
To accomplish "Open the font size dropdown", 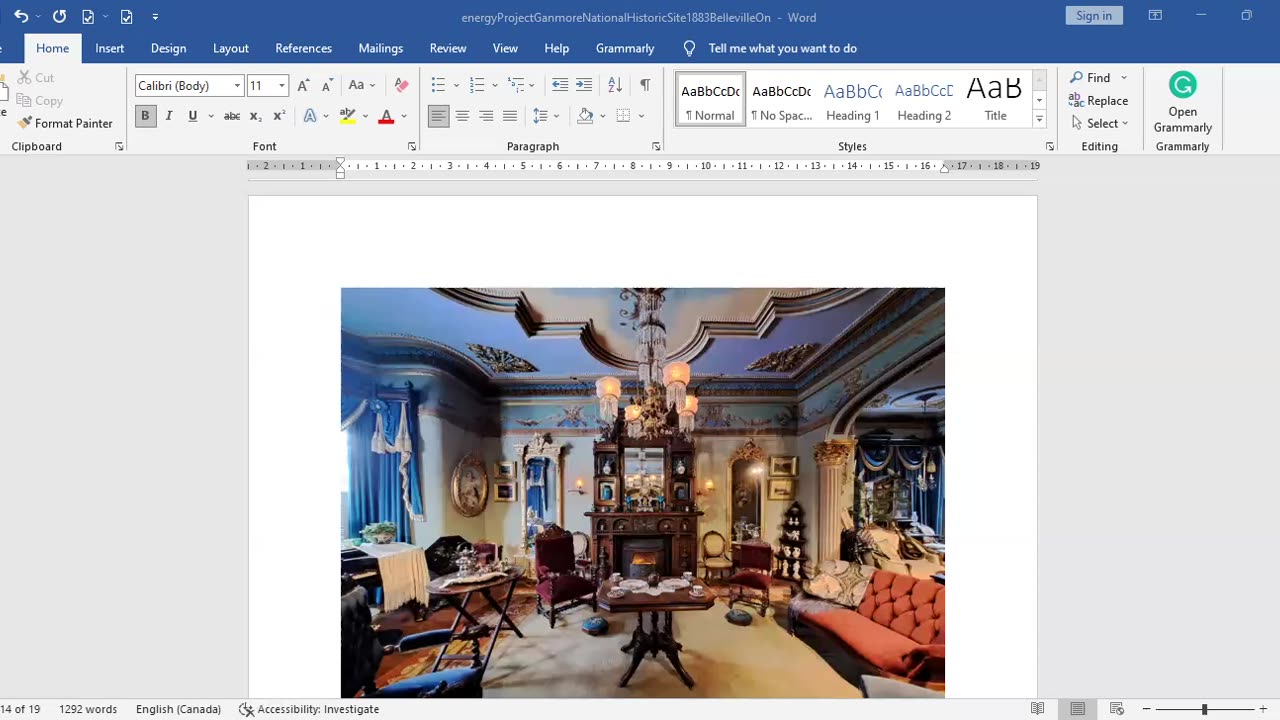I will coord(282,86).
